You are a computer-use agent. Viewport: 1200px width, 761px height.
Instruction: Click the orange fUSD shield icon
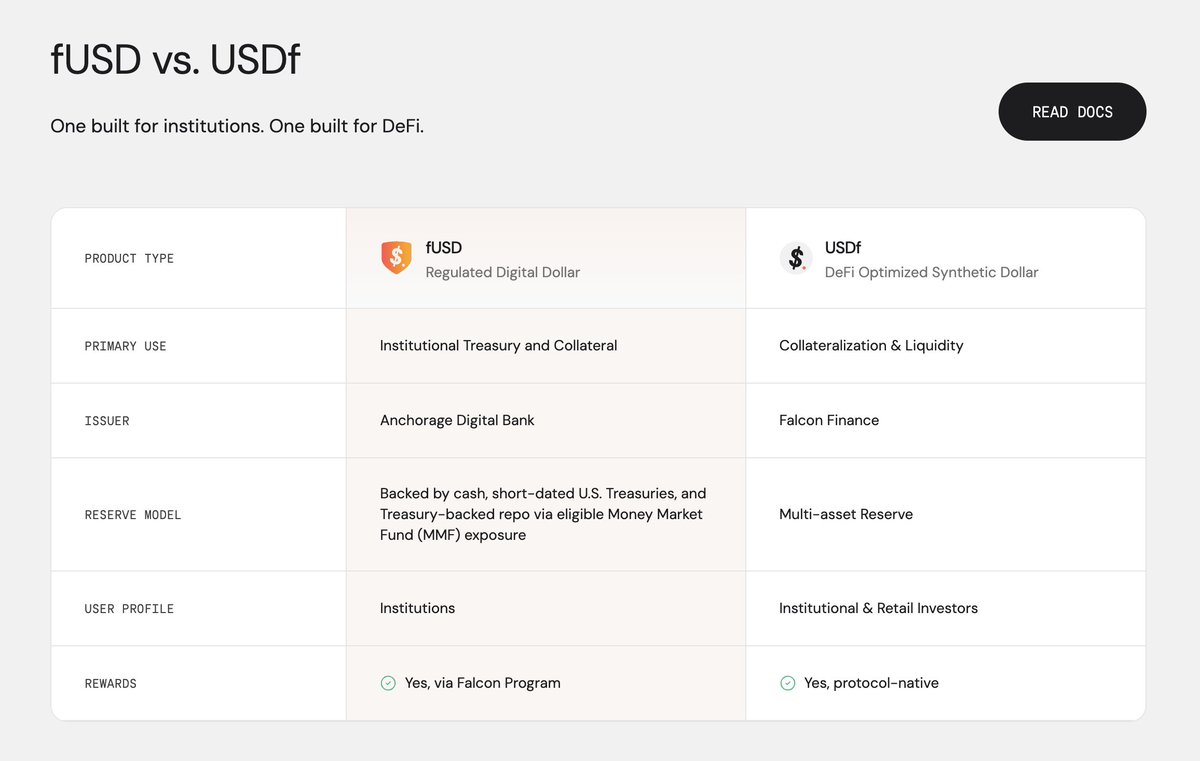coord(396,258)
